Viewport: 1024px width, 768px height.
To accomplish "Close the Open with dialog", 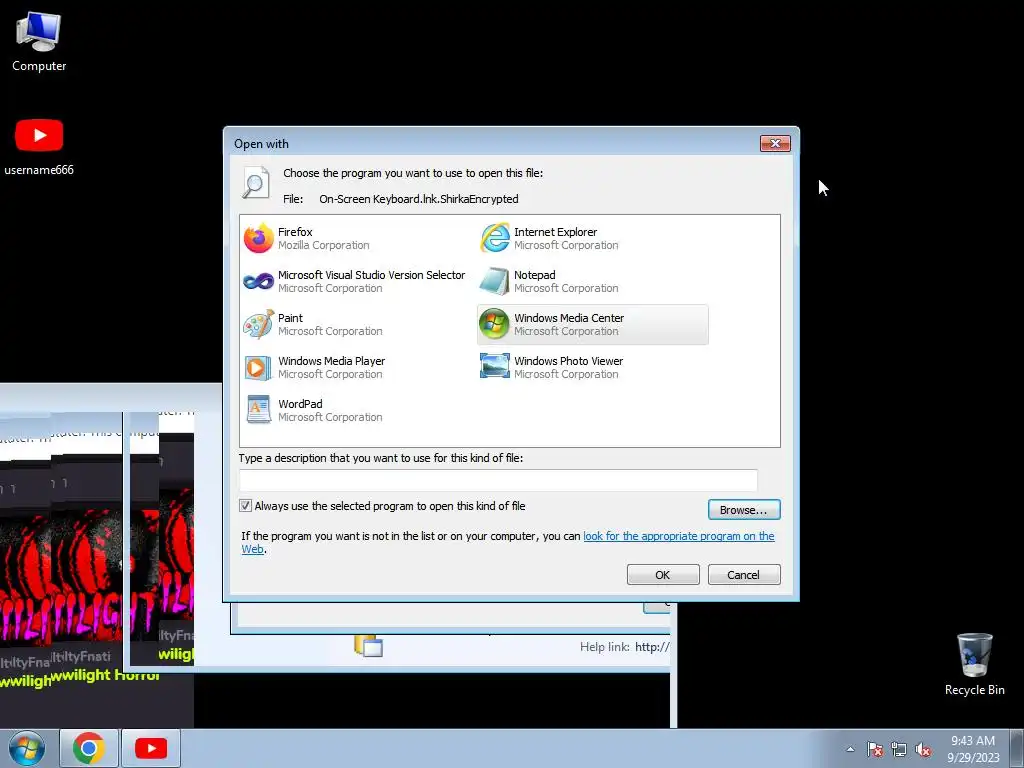I will pos(775,143).
